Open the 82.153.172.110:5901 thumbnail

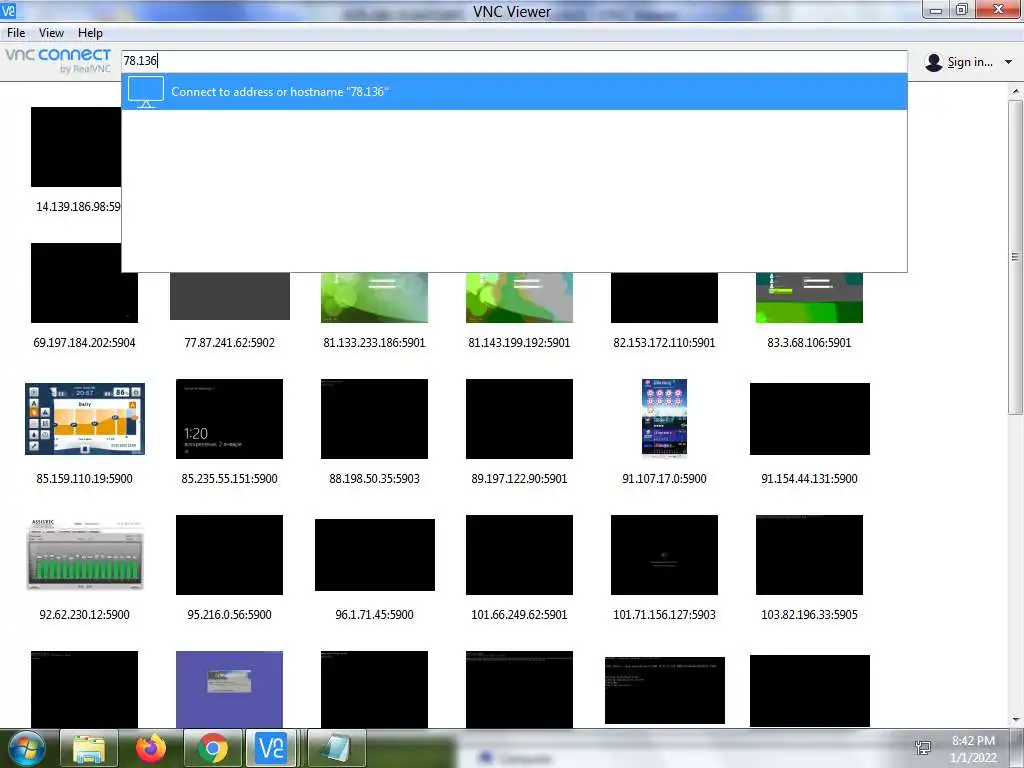(x=664, y=298)
